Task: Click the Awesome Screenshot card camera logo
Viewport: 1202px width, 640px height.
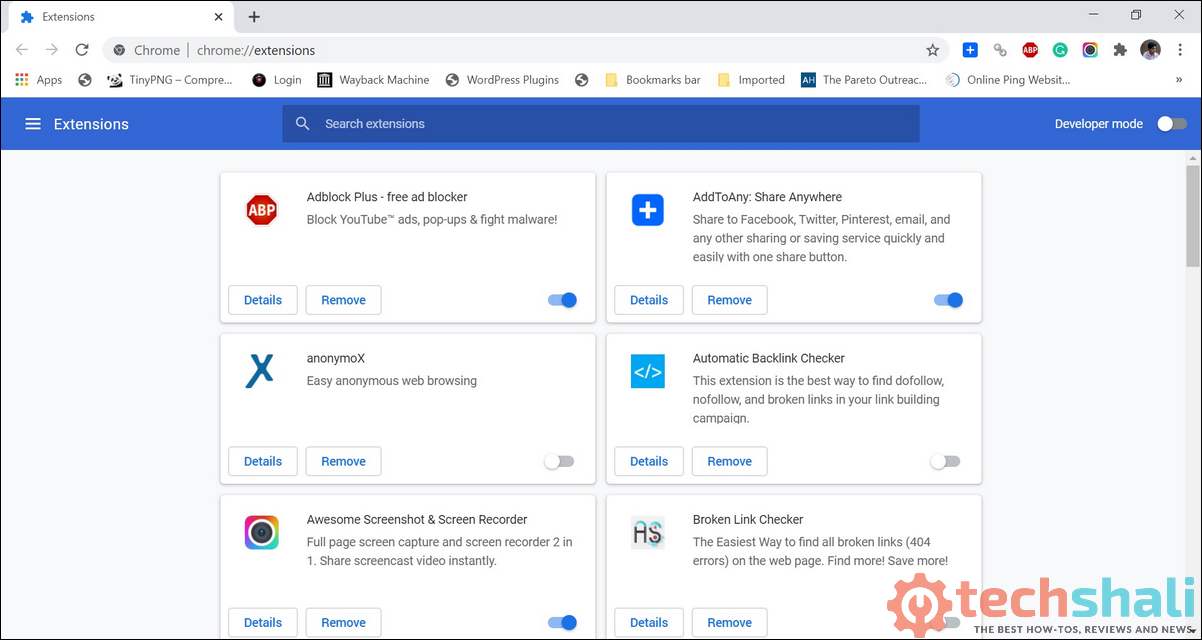Action: 261,532
